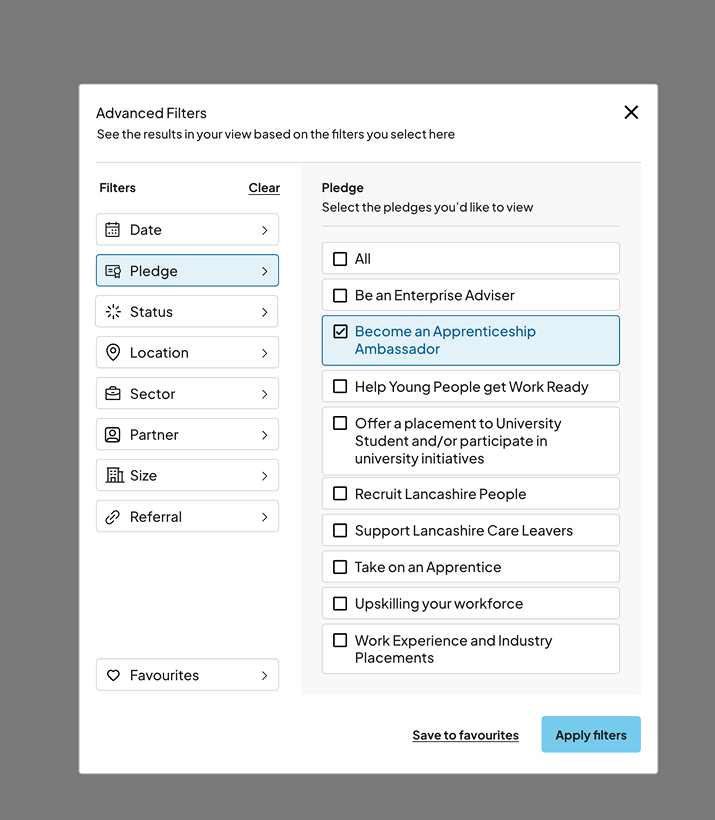Click the briefcase icon beside Sector
Screen dimensions: 715x820
[113, 394]
